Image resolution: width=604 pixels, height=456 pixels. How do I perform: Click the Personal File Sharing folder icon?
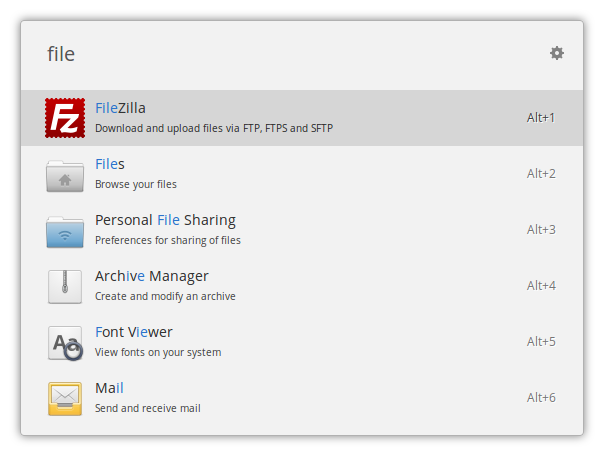point(65,230)
